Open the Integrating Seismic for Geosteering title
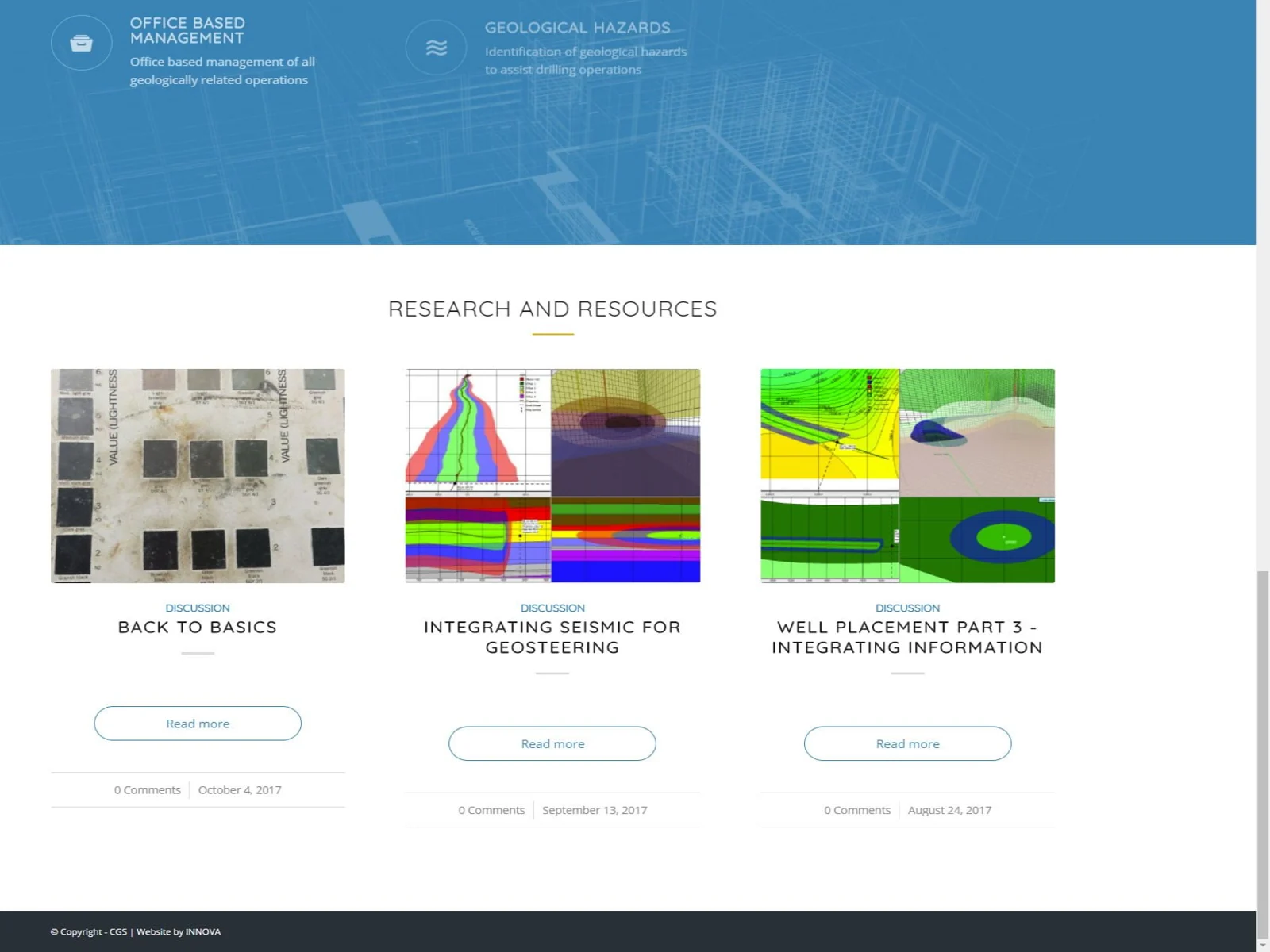Image resolution: width=1270 pixels, height=952 pixels. [552, 637]
